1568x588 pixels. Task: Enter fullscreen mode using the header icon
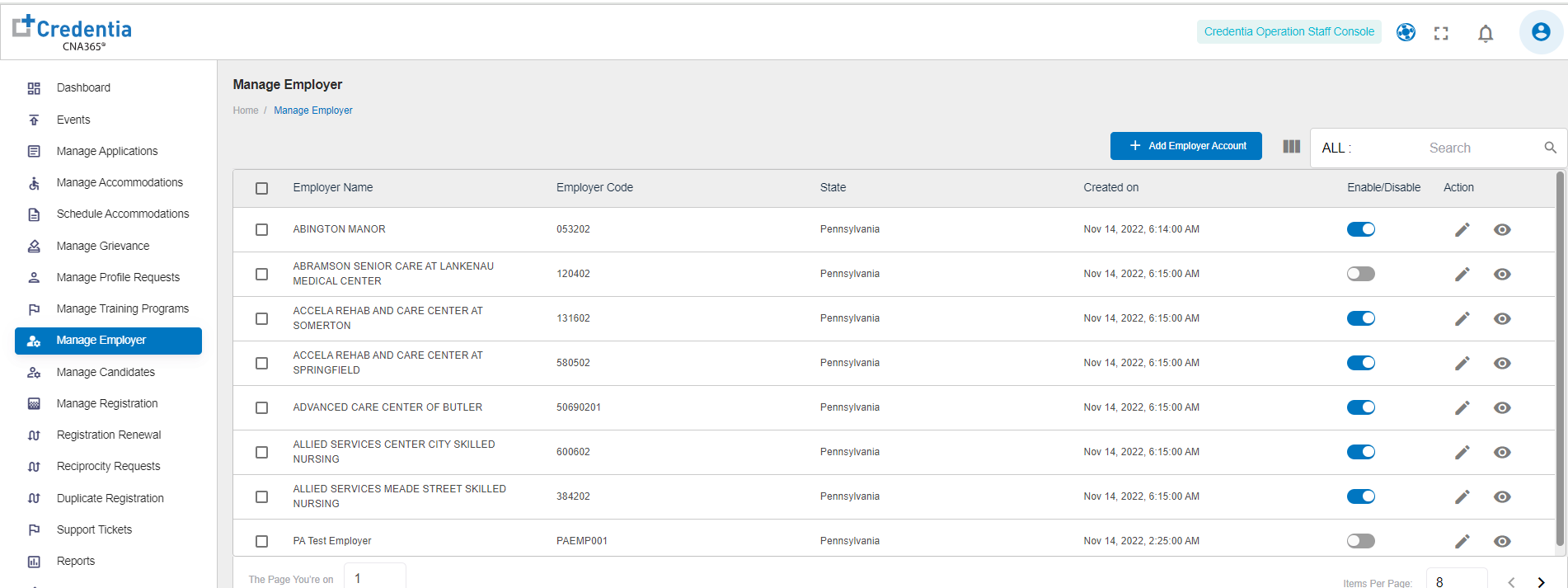(1441, 33)
